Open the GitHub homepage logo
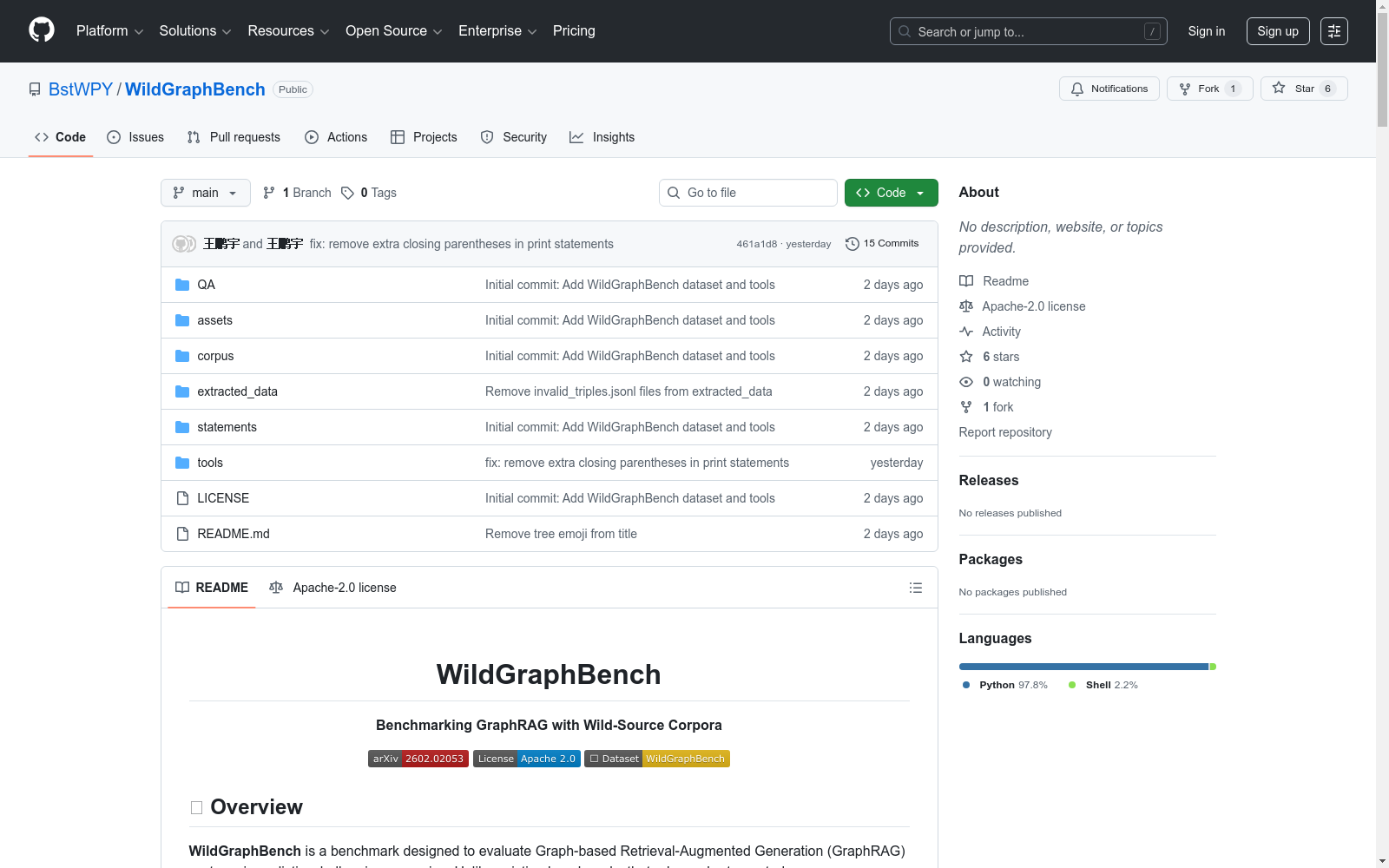 [42, 30]
